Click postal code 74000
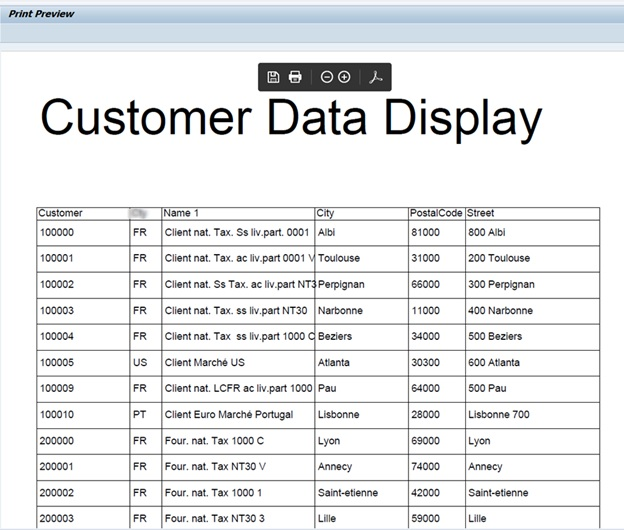Viewport: 624px width, 530px height. tap(425, 466)
